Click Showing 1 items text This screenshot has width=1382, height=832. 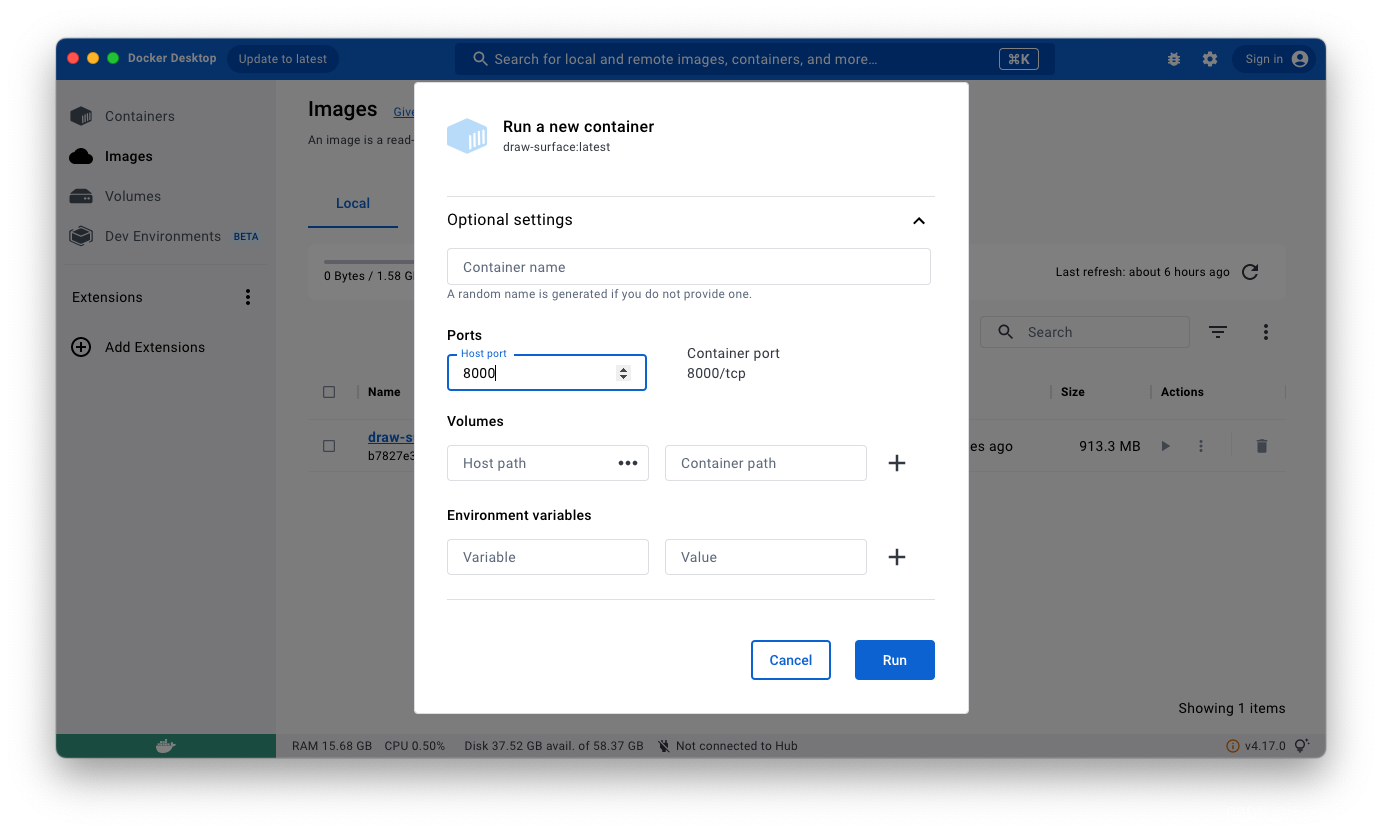[1232, 708]
